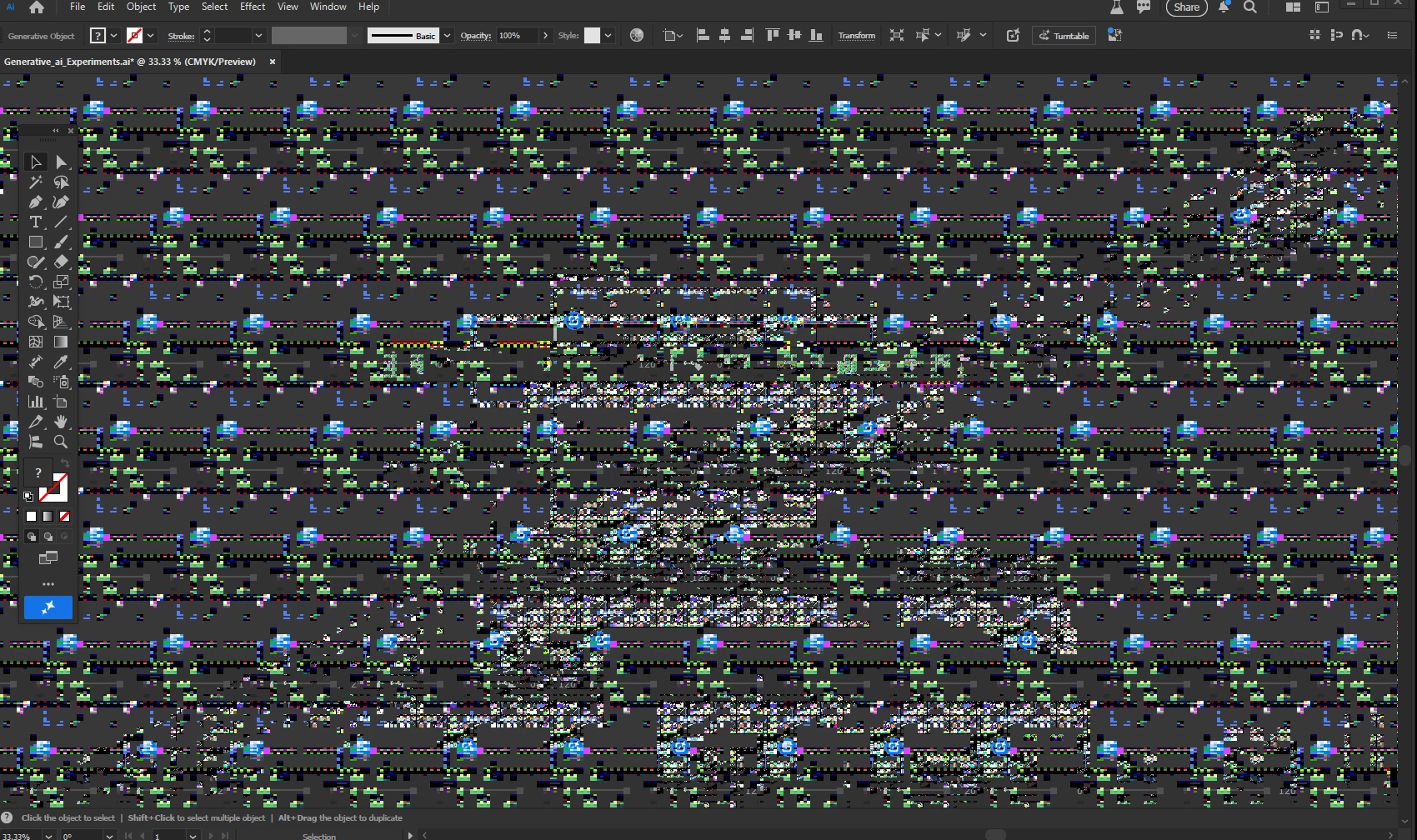Screen dimensions: 1417x840
Task: Select the Mesh tool
Action: [35, 342]
